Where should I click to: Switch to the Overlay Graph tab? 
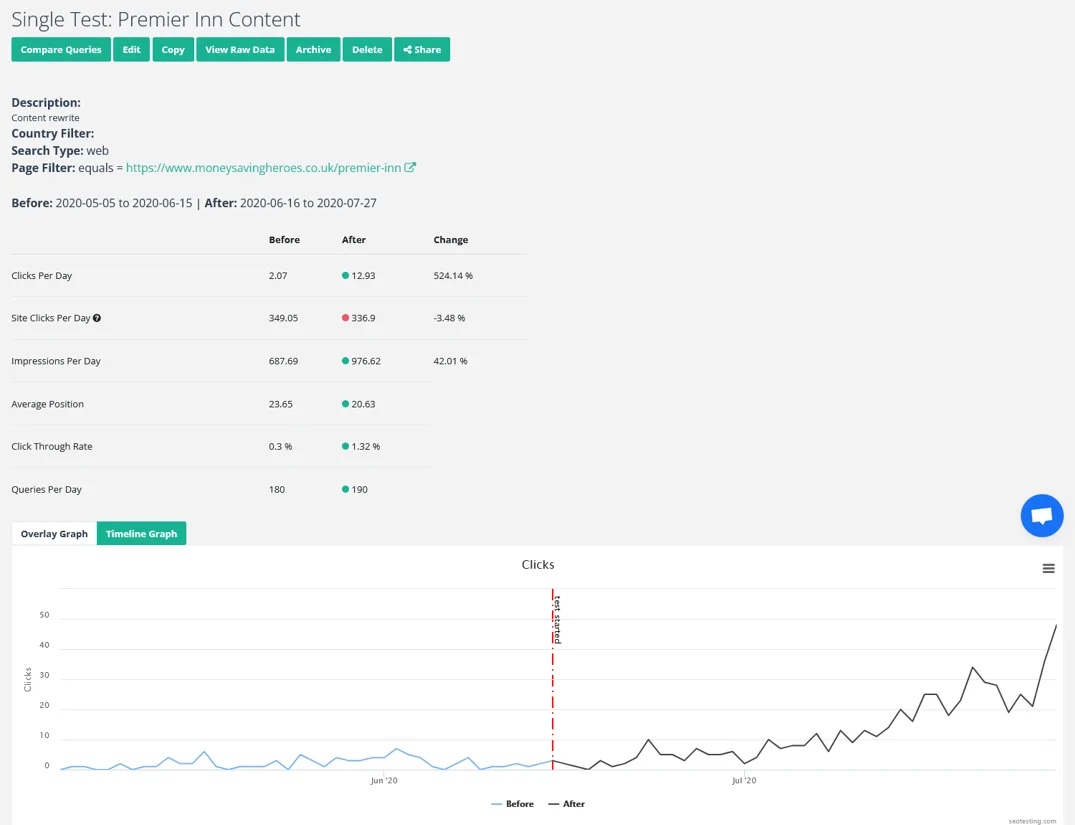[54, 534]
